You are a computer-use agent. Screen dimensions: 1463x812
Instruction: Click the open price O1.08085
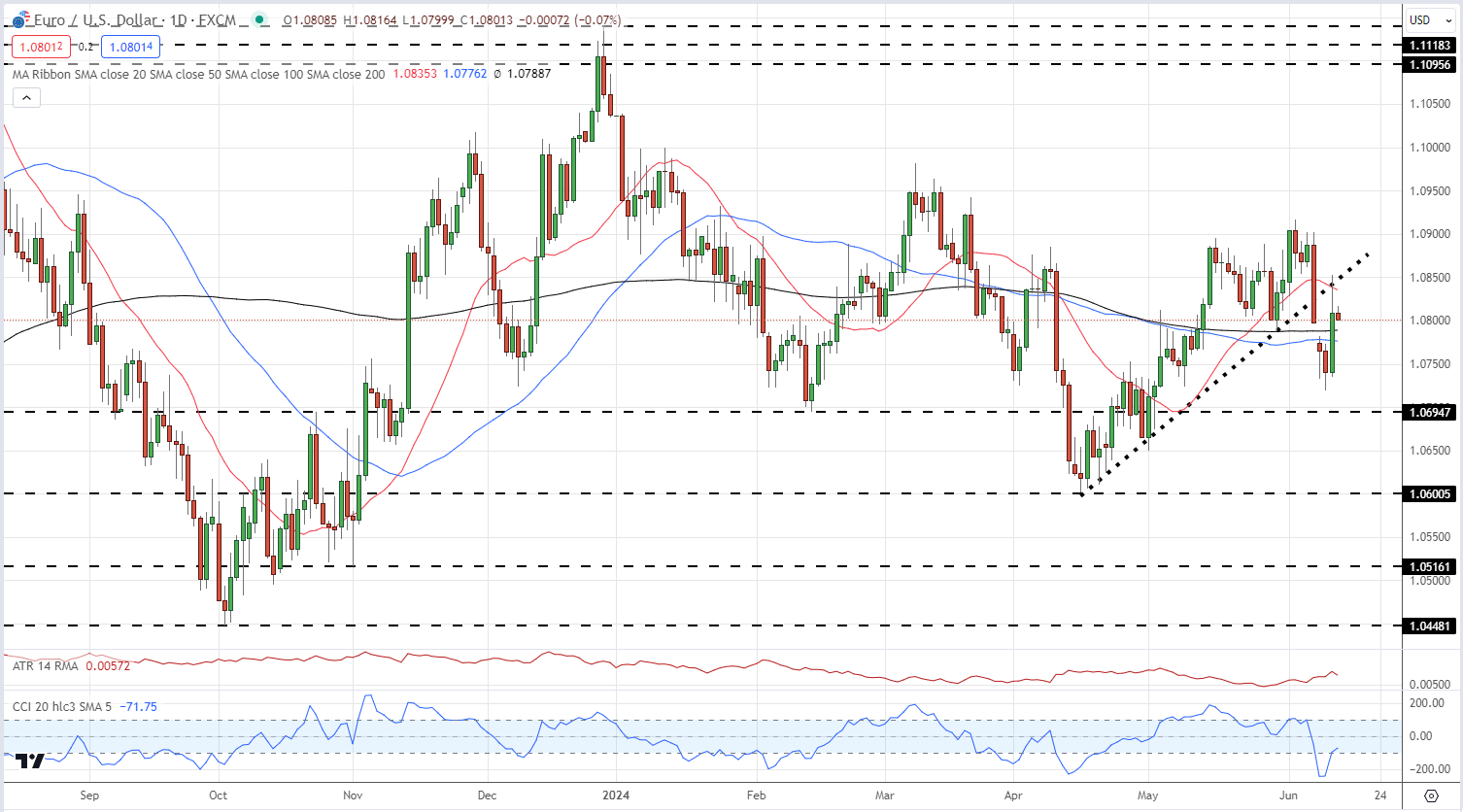click(310, 20)
